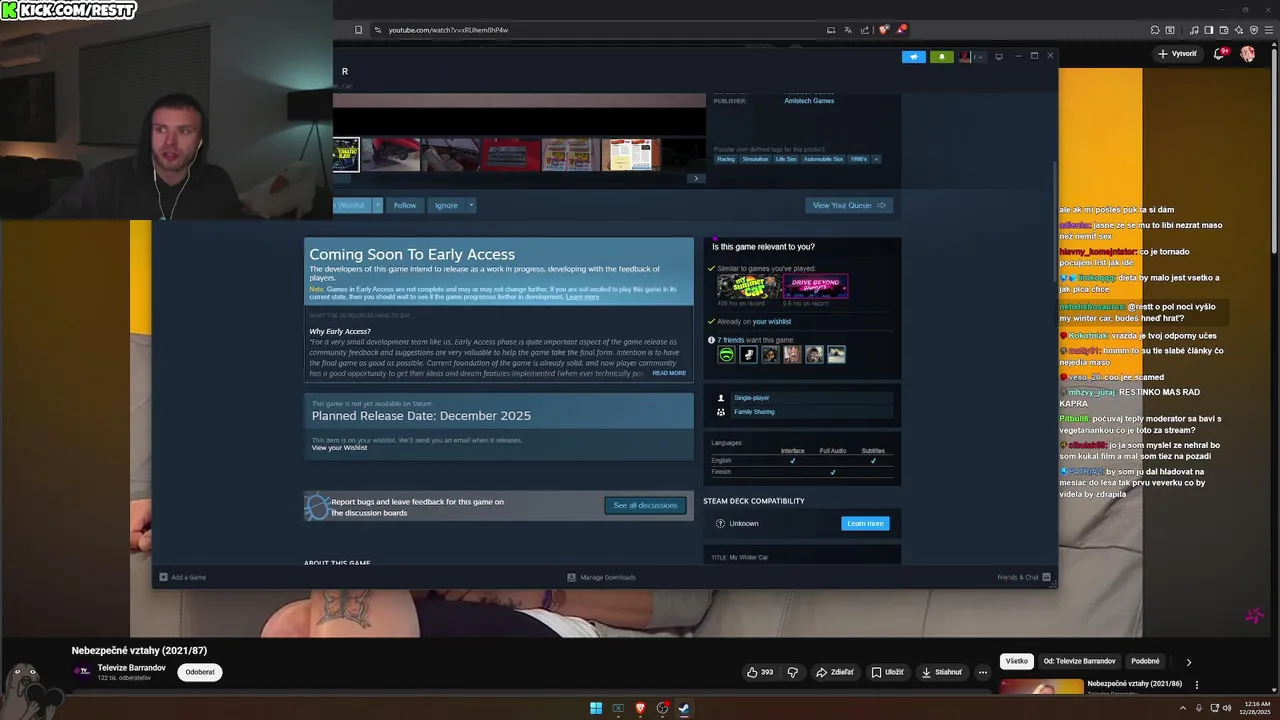Click Uložiť save button

(888, 672)
